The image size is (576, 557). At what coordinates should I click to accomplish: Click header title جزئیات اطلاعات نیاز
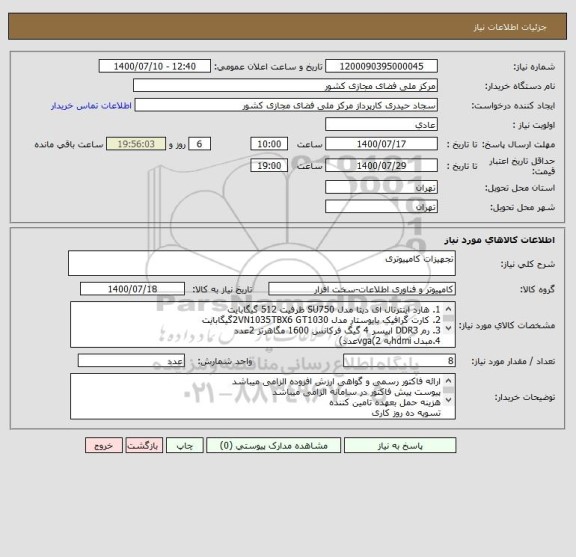click(510, 27)
